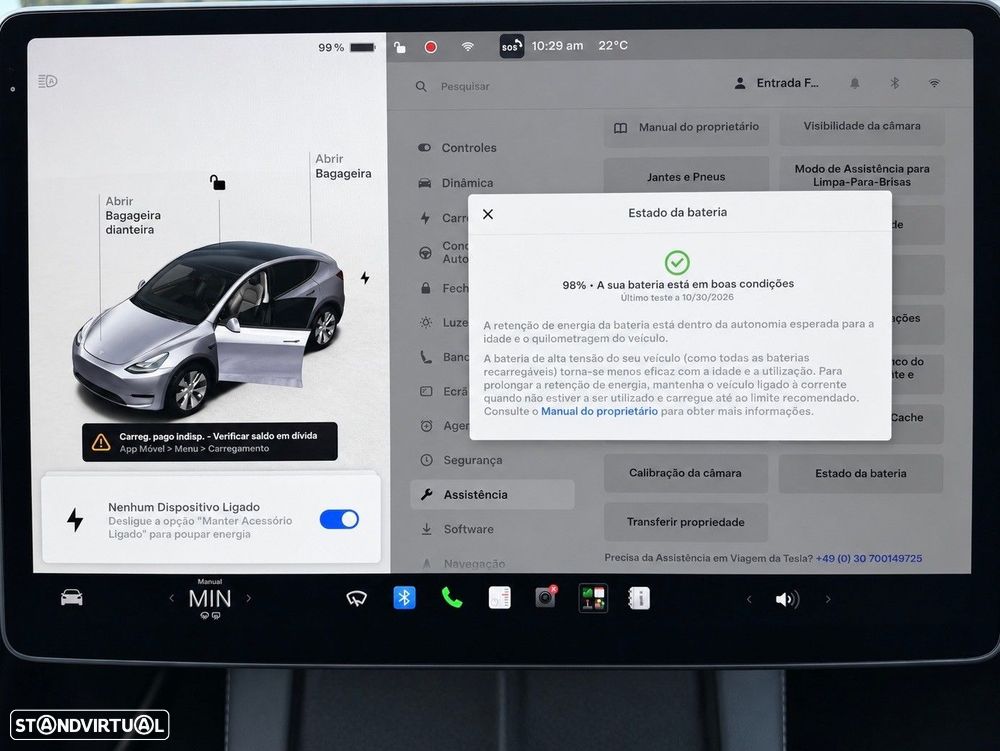The image size is (1000, 751).
Task: Tap the Transferir propriedade button
Action: click(686, 522)
